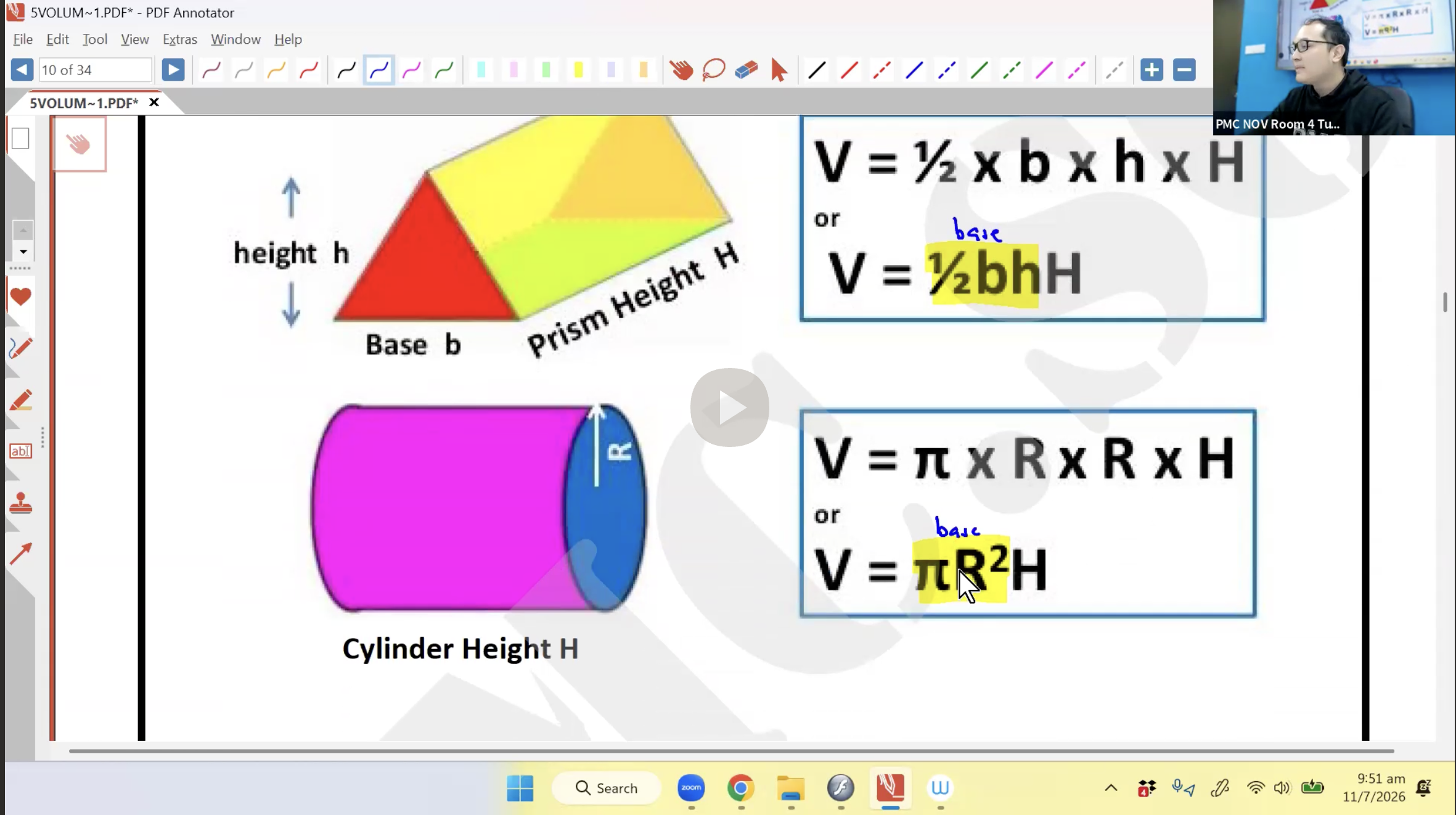
Task: Open the 9:51 am clock and date
Action: [x=1374, y=788]
